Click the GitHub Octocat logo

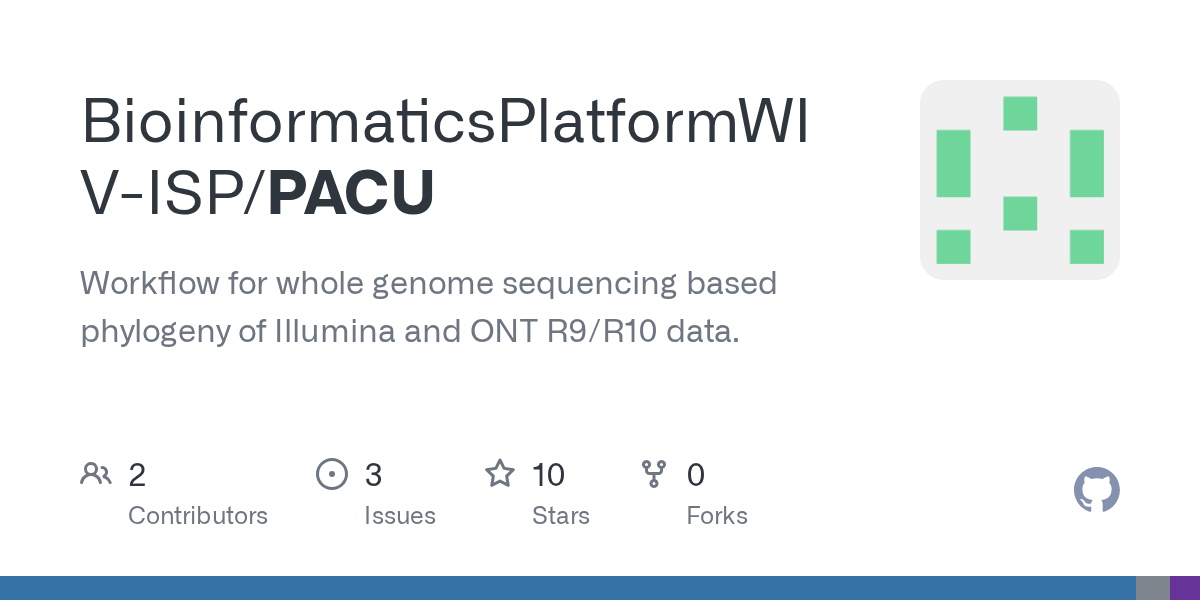pos(1096,491)
